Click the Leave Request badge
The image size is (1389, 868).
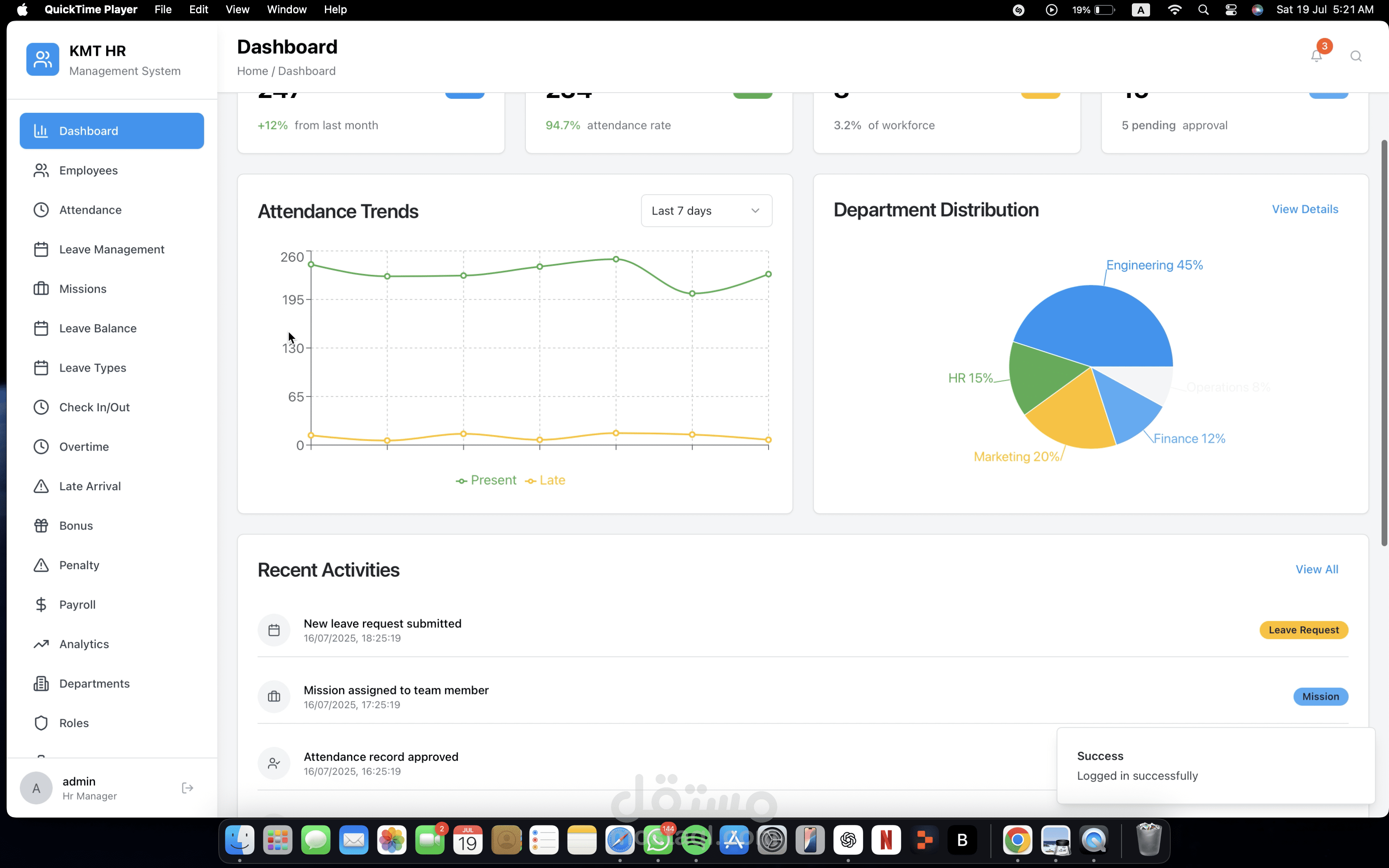click(1303, 630)
